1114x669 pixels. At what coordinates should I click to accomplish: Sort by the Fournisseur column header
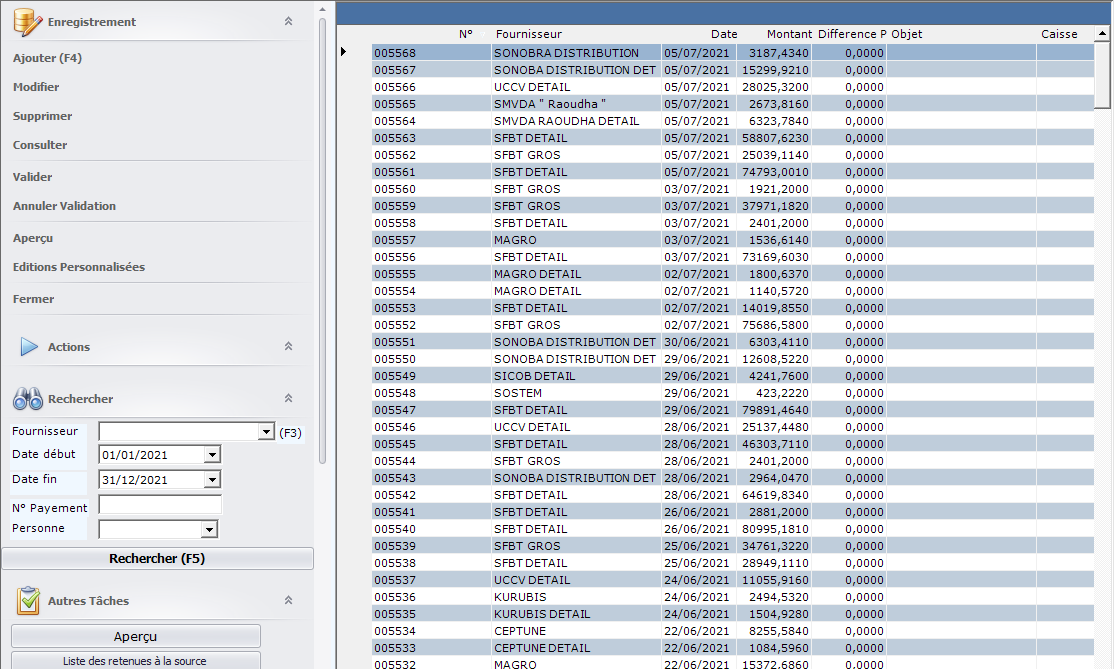click(x=529, y=34)
